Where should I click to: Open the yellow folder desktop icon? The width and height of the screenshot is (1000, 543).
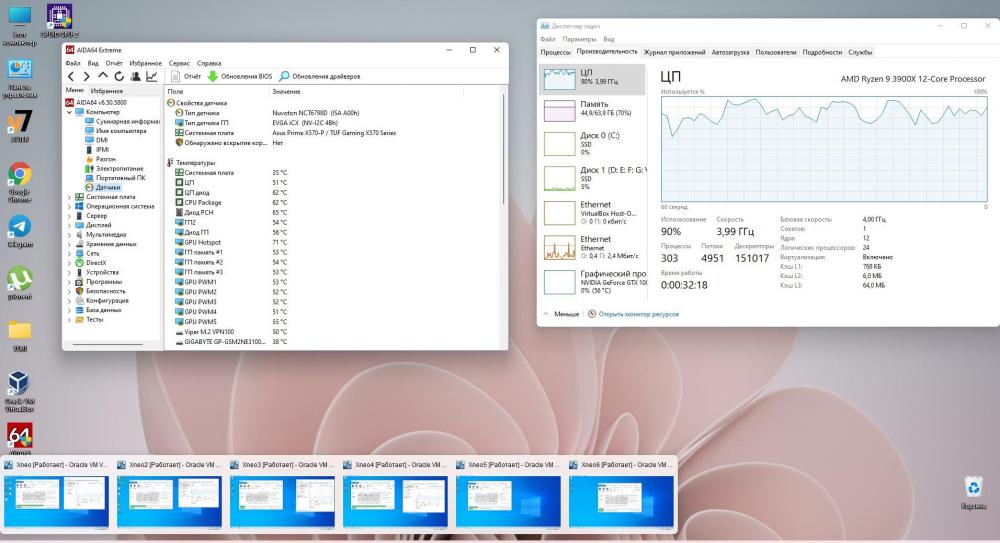(x=20, y=331)
